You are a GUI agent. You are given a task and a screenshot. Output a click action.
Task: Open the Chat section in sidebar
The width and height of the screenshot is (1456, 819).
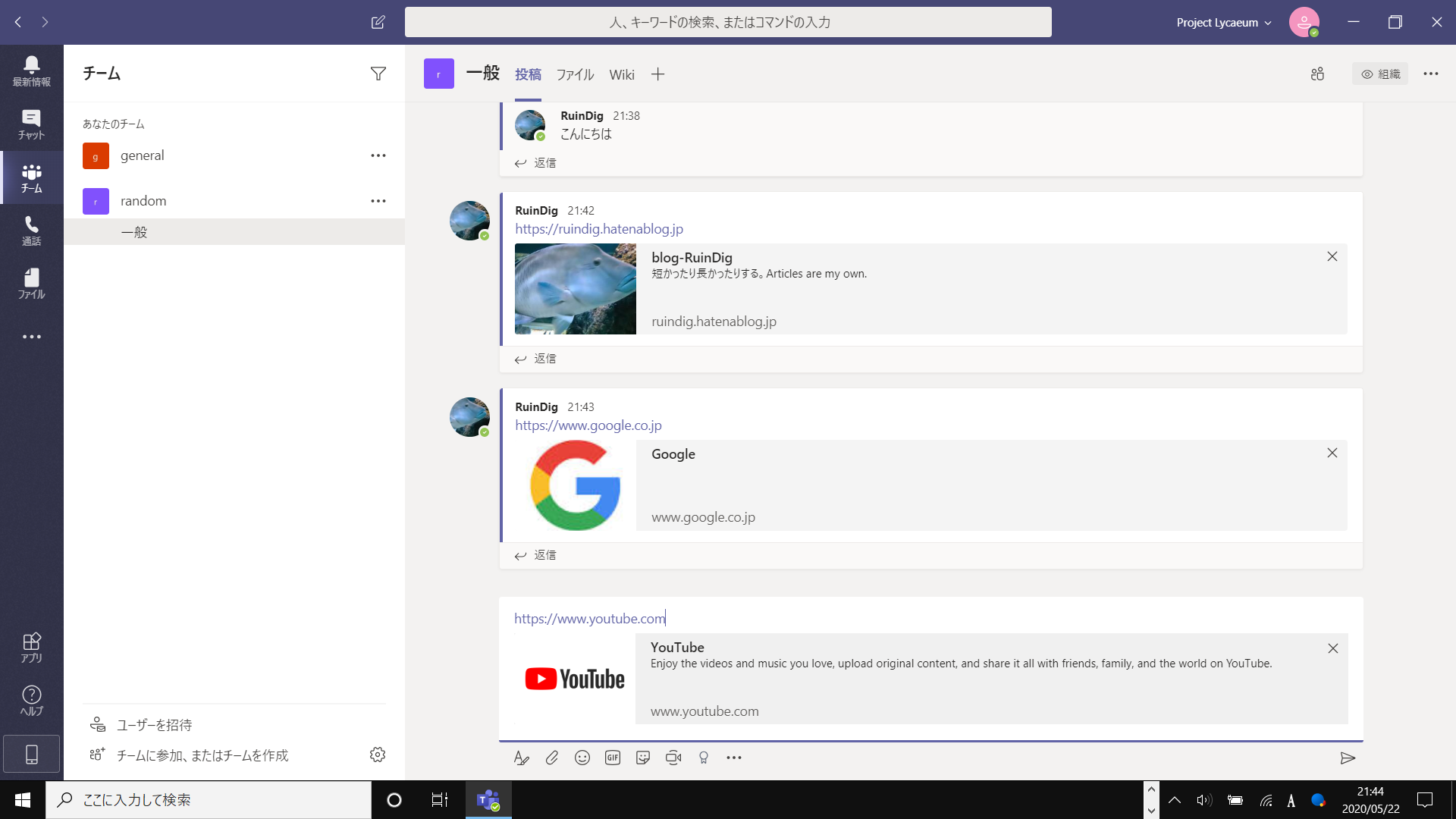[31, 124]
